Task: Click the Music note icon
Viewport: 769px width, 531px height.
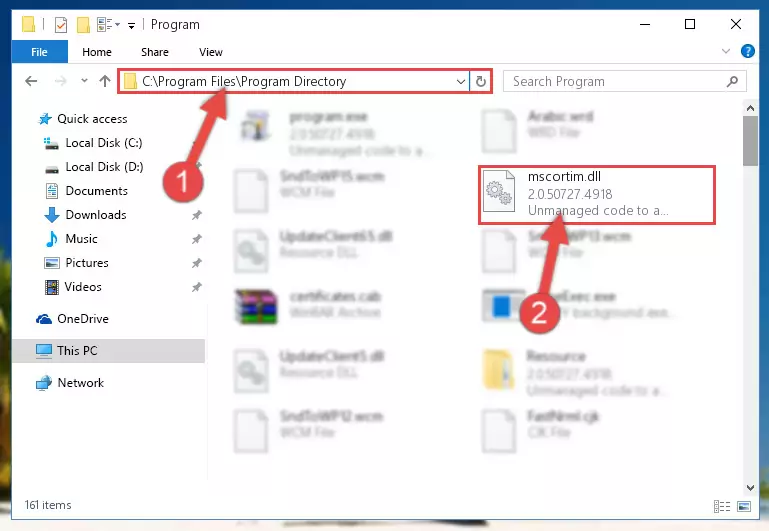Action: [51, 239]
